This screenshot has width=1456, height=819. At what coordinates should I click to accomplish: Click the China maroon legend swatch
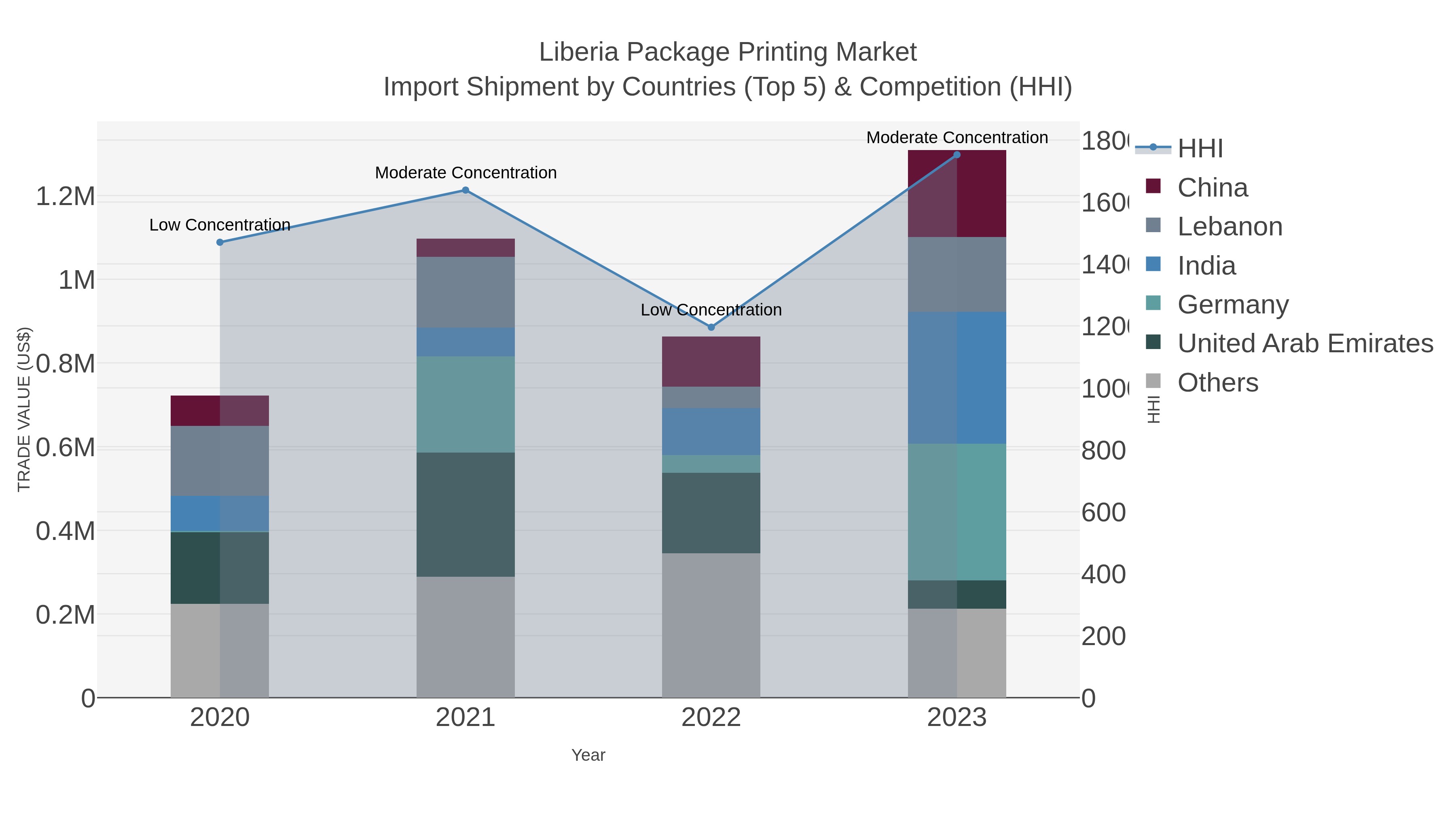pyautogui.click(x=1153, y=186)
